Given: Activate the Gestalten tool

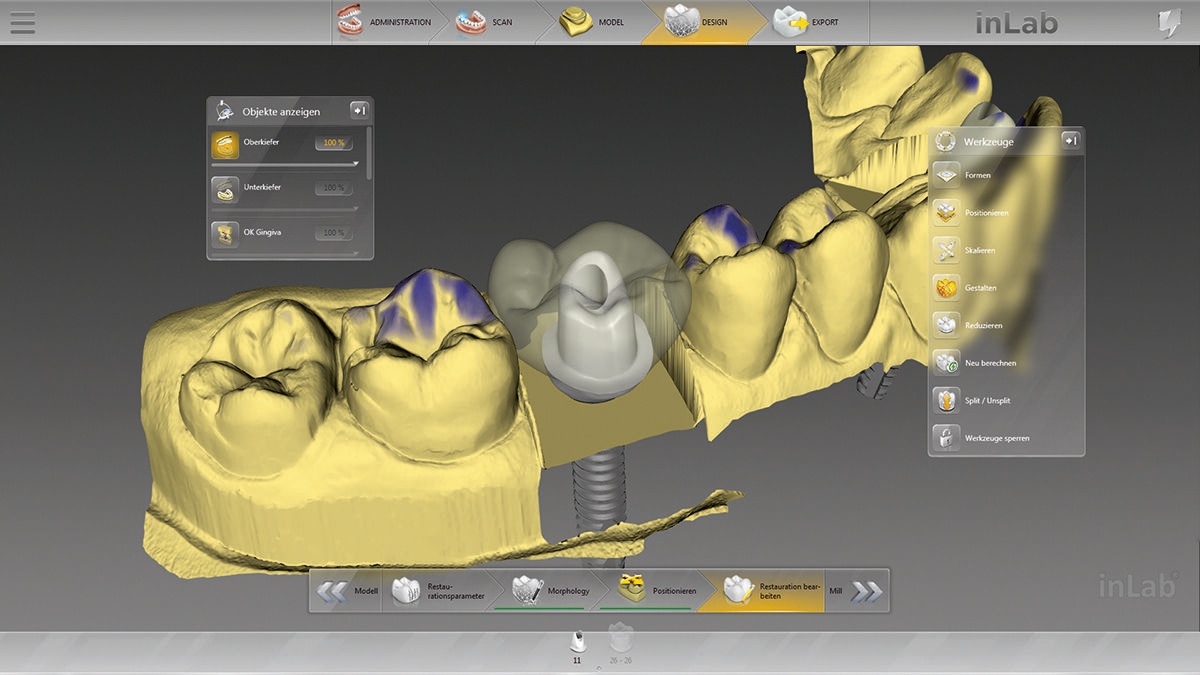Looking at the screenshot, I should click(x=946, y=288).
